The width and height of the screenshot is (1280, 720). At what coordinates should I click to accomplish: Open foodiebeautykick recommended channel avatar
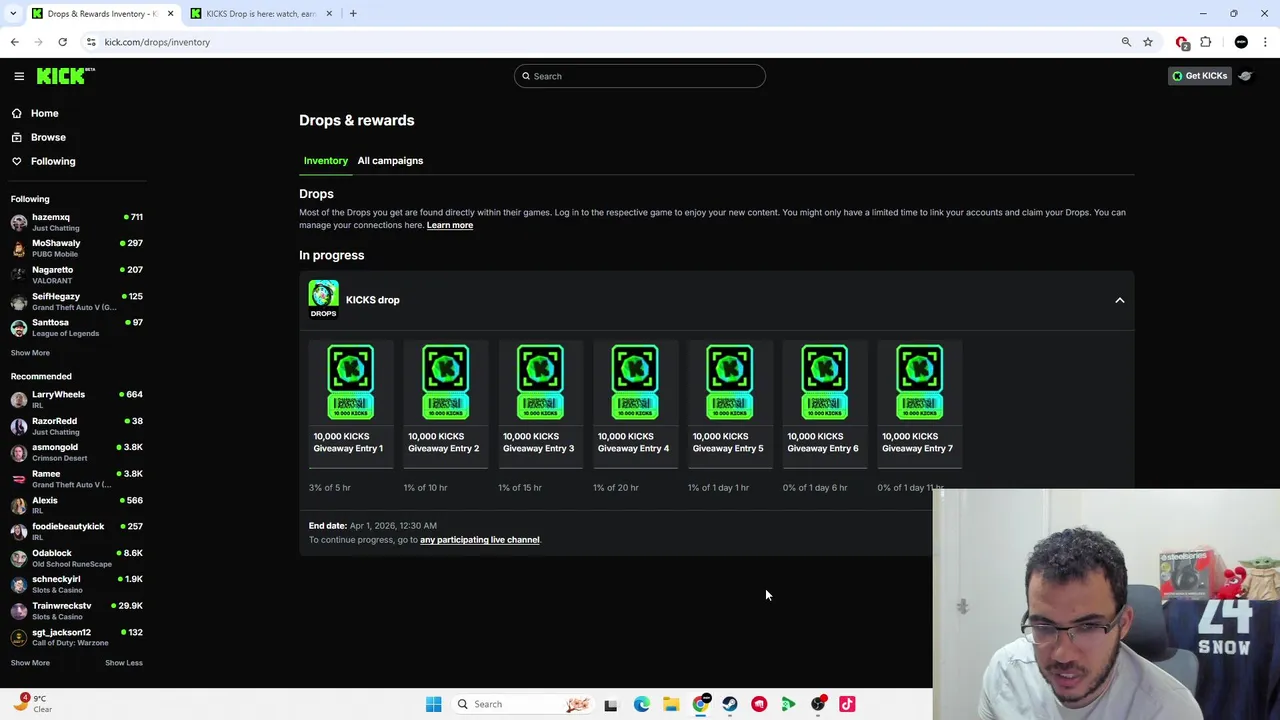[19, 532]
